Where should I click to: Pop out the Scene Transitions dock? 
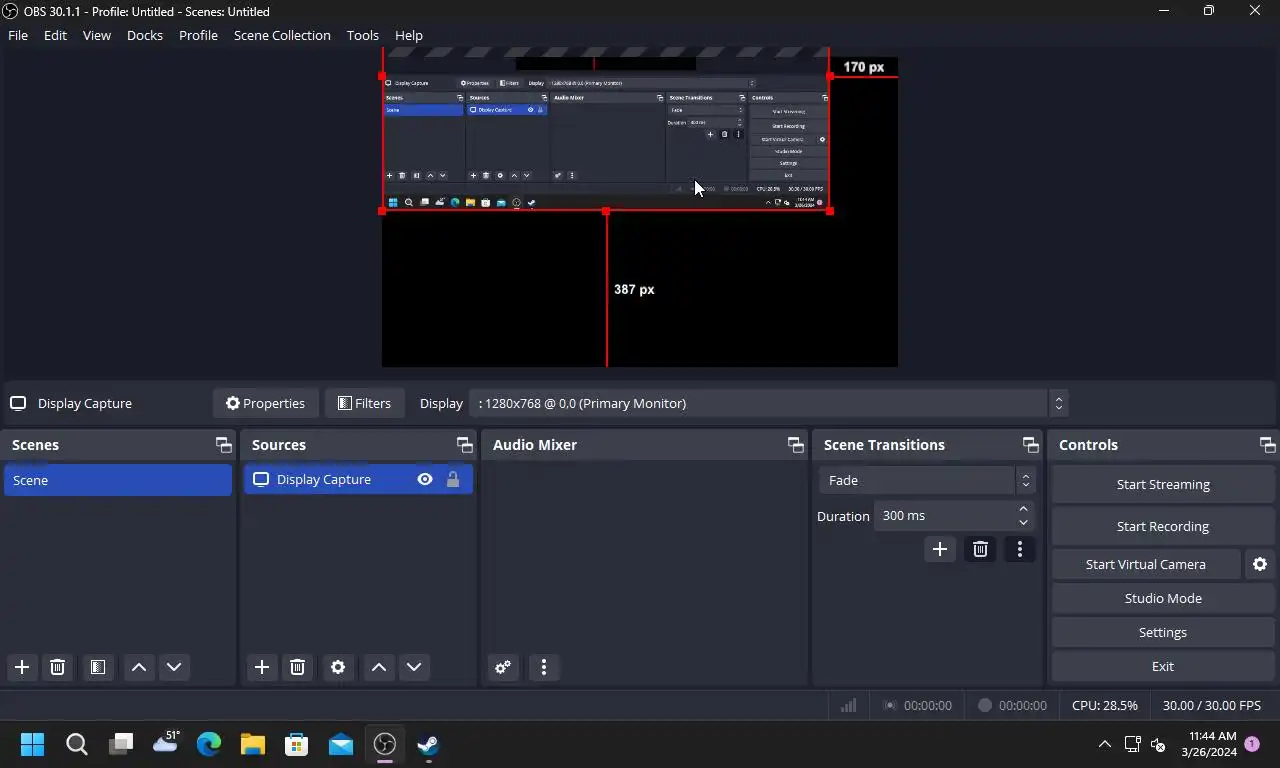tap(1030, 445)
